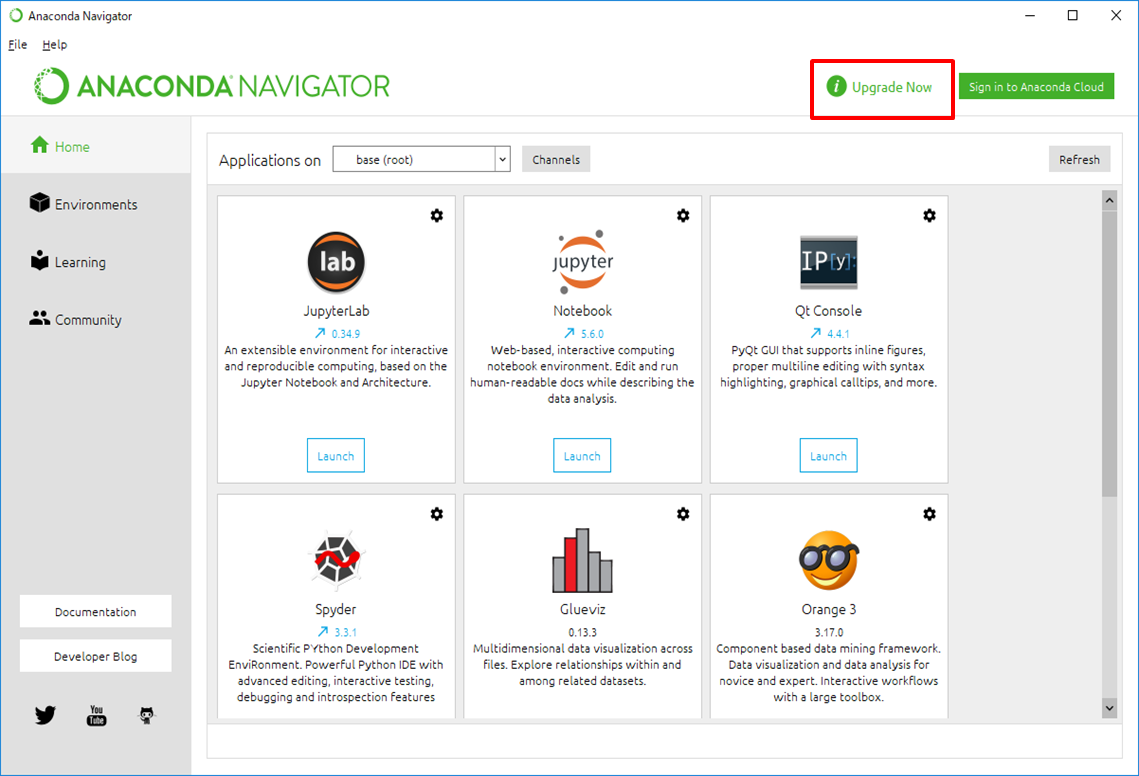
Task: Click the 'Applications on' label
Action: (269, 161)
